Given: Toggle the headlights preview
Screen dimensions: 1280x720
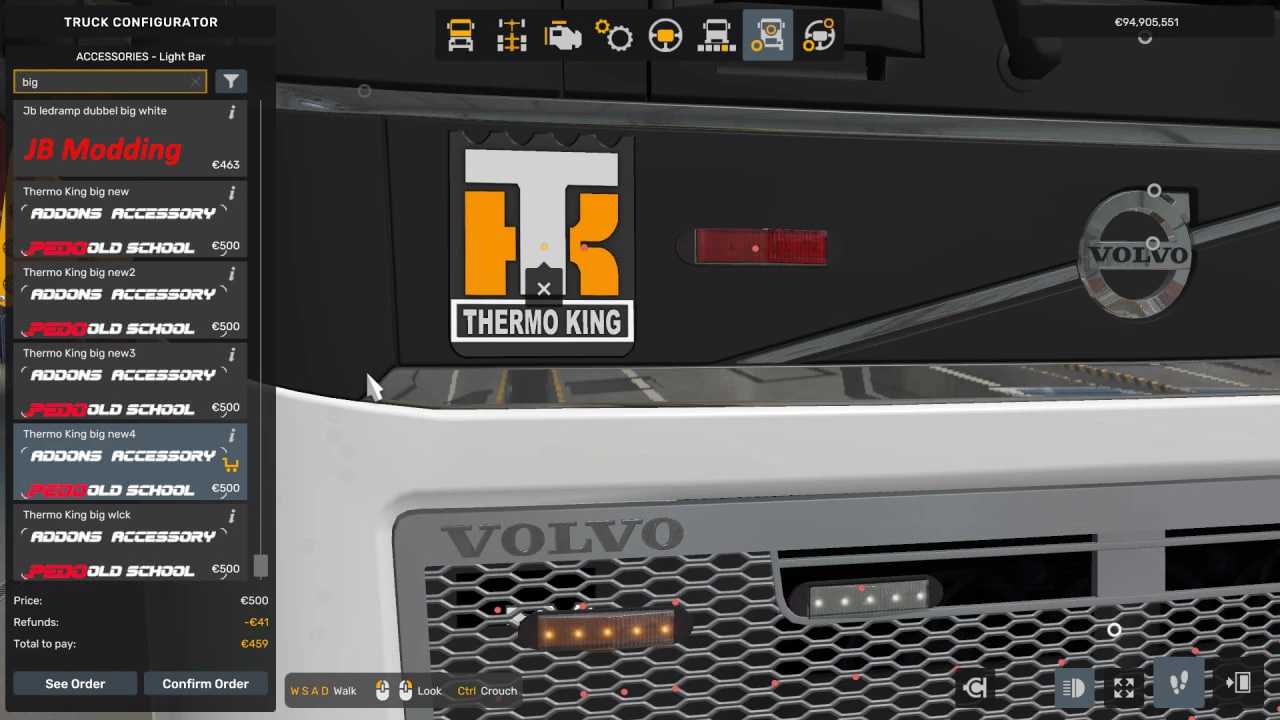Looking at the screenshot, I should (1073, 687).
